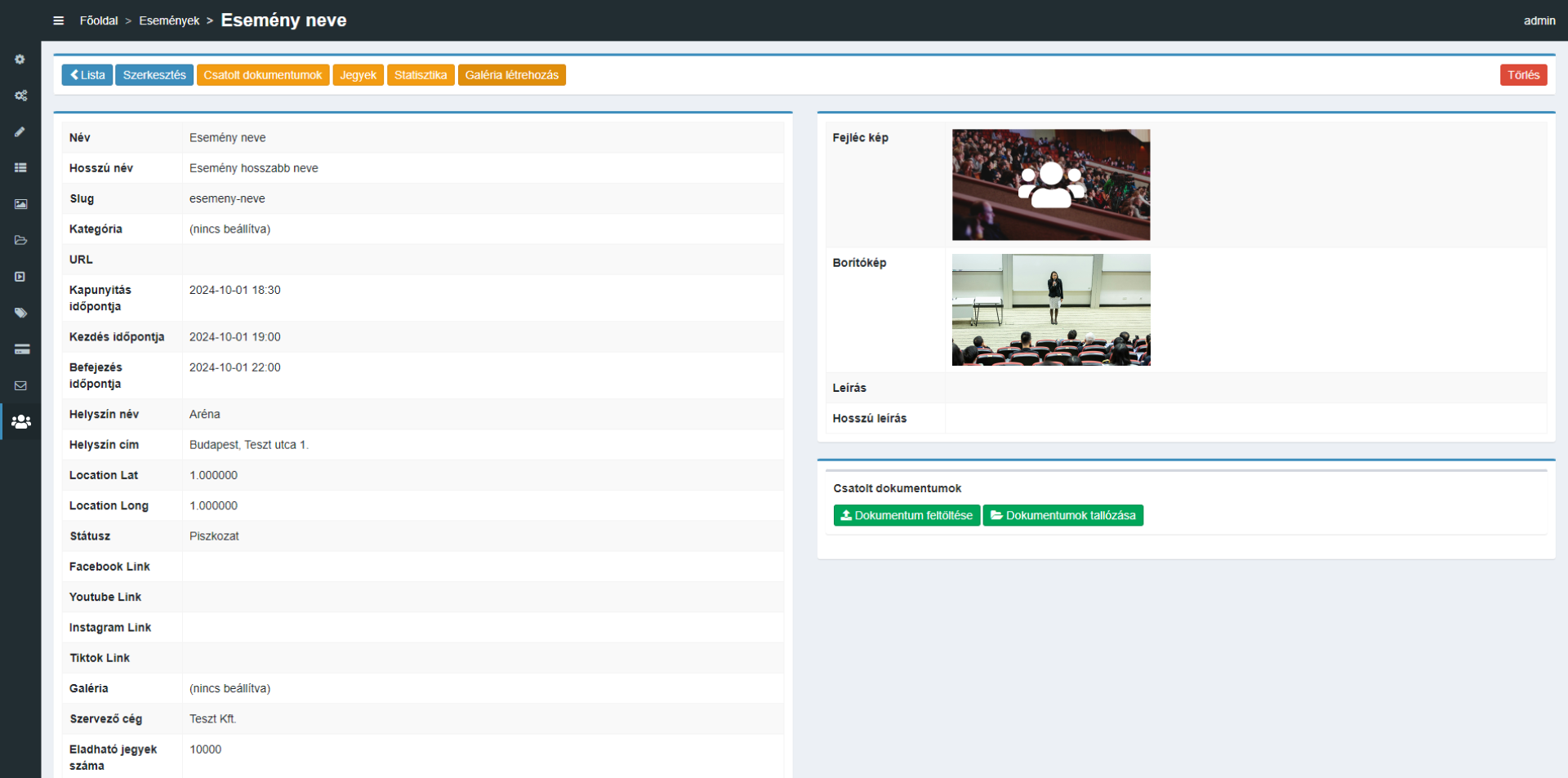
Task: Open the play video icon in sidebar
Action: coord(20,277)
